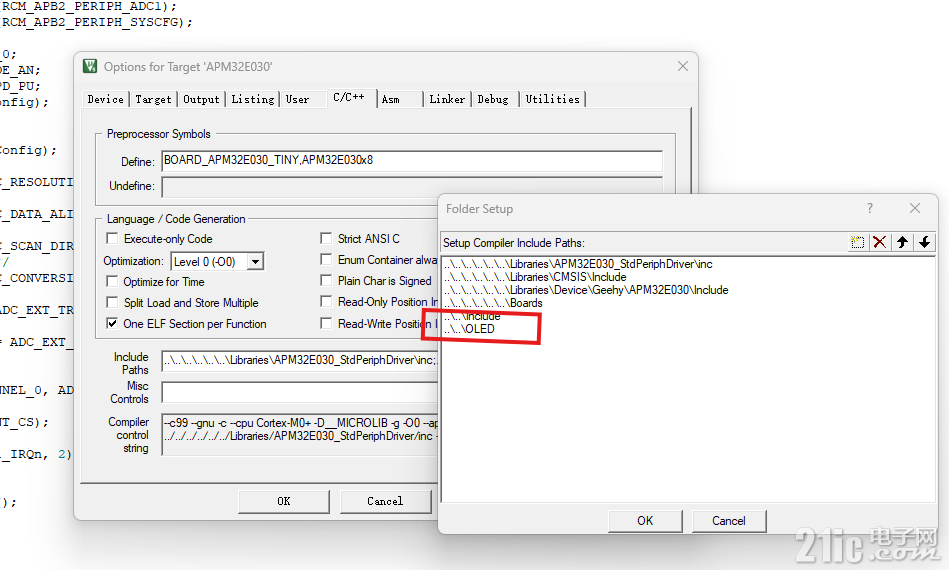Switch to Device tab
The width and height of the screenshot is (949, 570).
point(105,99)
